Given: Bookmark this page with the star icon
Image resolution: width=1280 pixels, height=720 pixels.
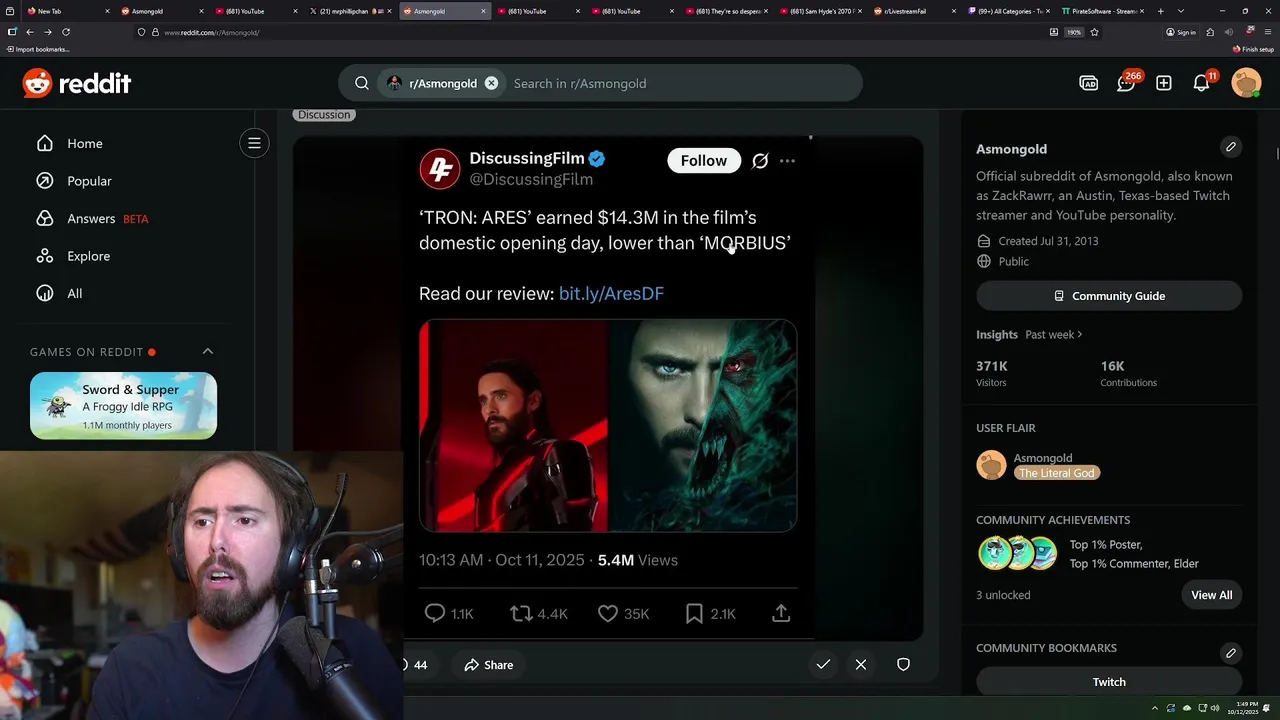Looking at the screenshot, I should [x=1094, y=32].
